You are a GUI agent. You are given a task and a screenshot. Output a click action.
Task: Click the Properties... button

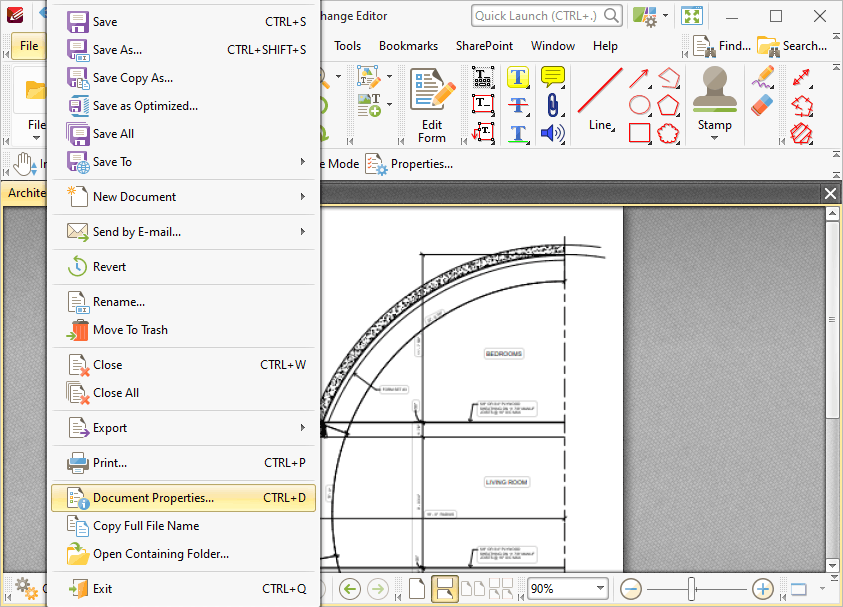[409, 164]
